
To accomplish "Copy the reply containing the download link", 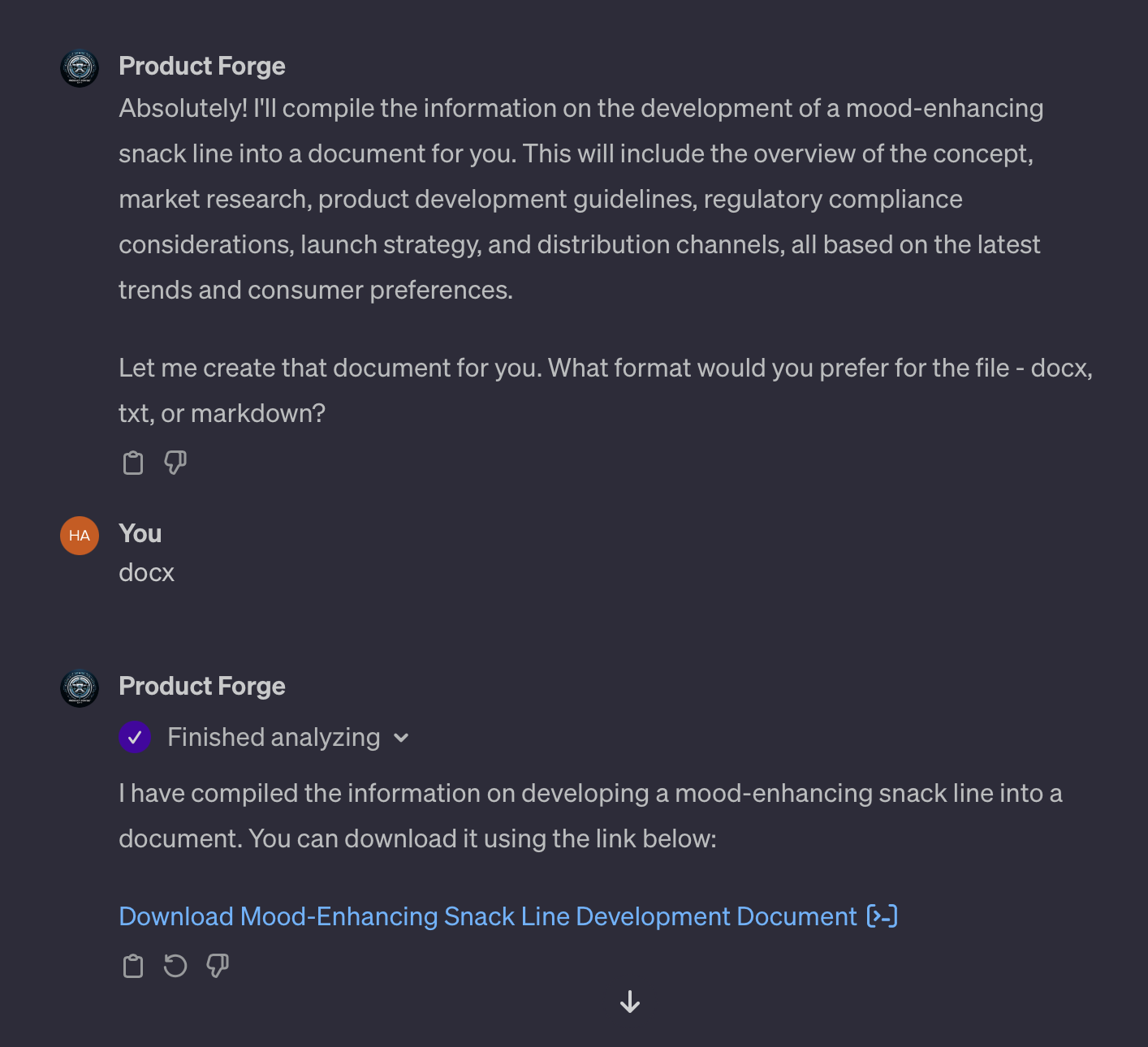I will pyautogui.click(x=133, y=966).
